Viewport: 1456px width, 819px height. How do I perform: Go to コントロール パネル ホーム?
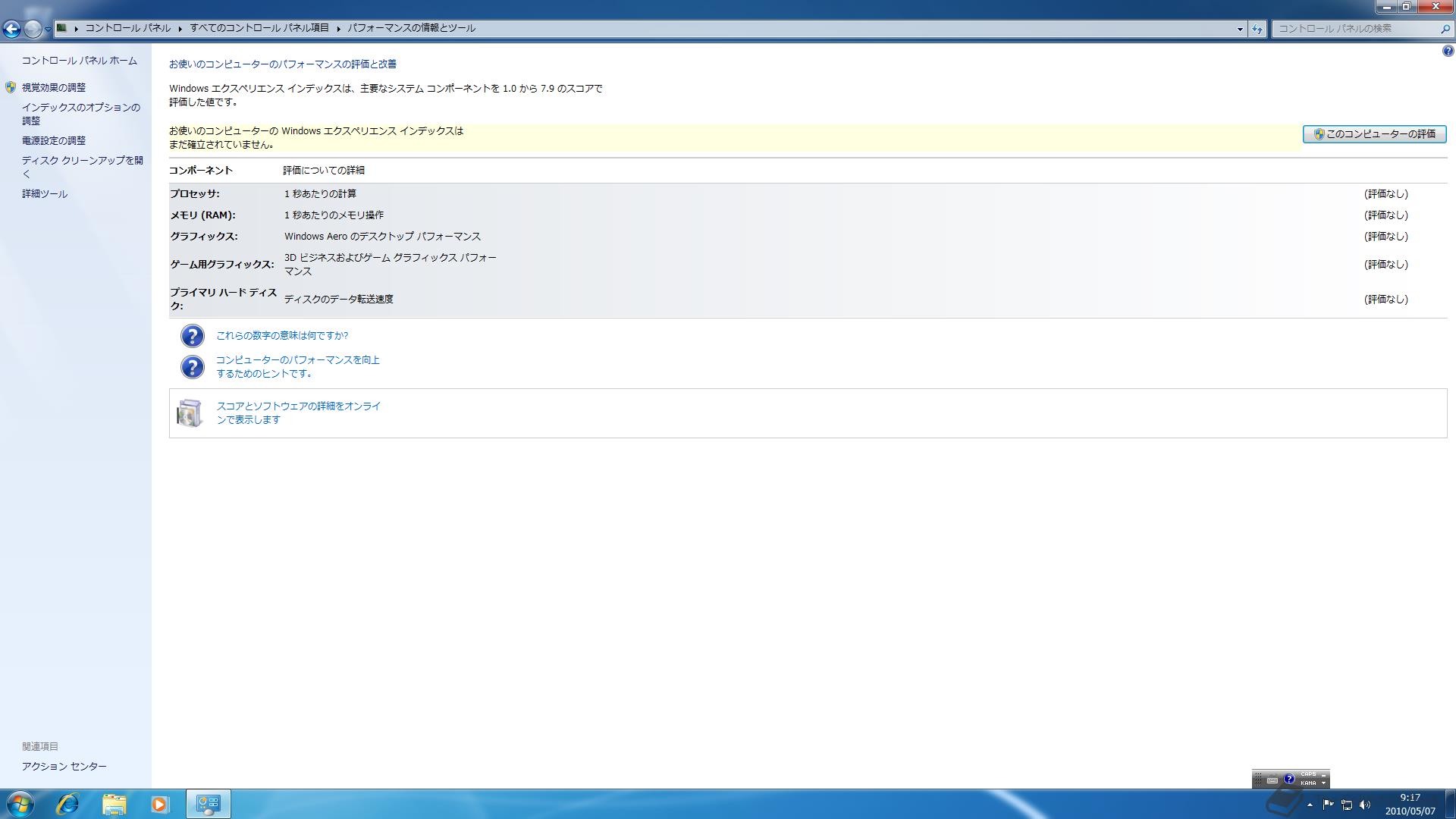point(80,61)
